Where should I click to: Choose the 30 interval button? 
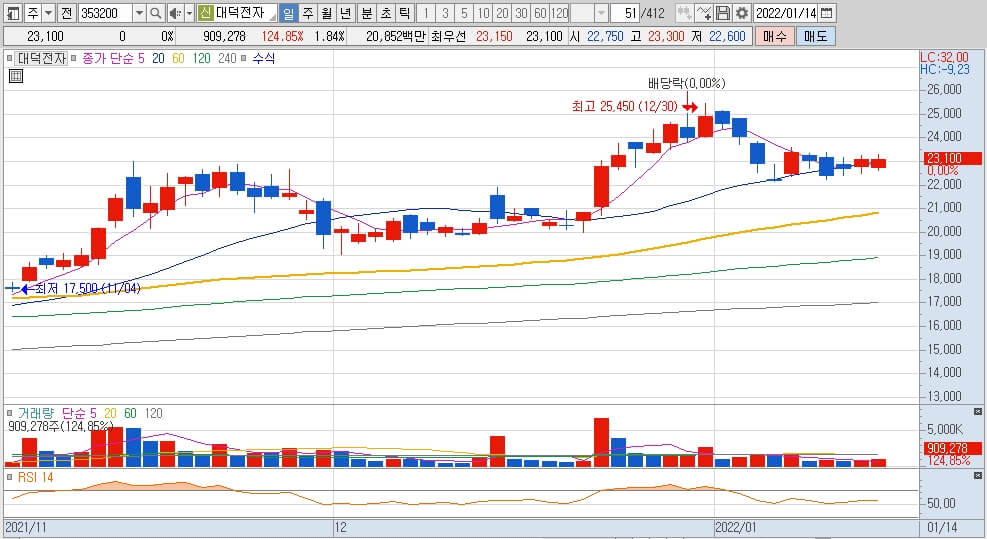(x=521, y=13)
